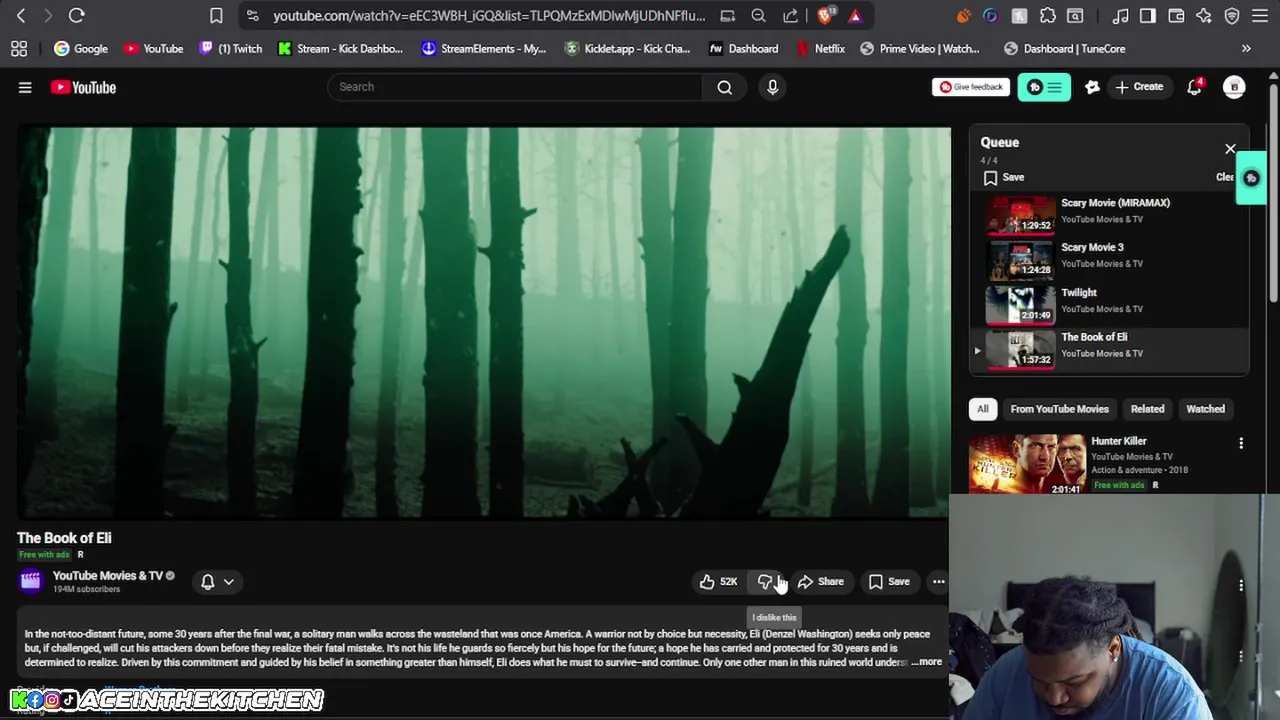Select the Watched filter chip
Image resolution: width=1280 pixels, height=720 pixels.
click(1205, 408)
